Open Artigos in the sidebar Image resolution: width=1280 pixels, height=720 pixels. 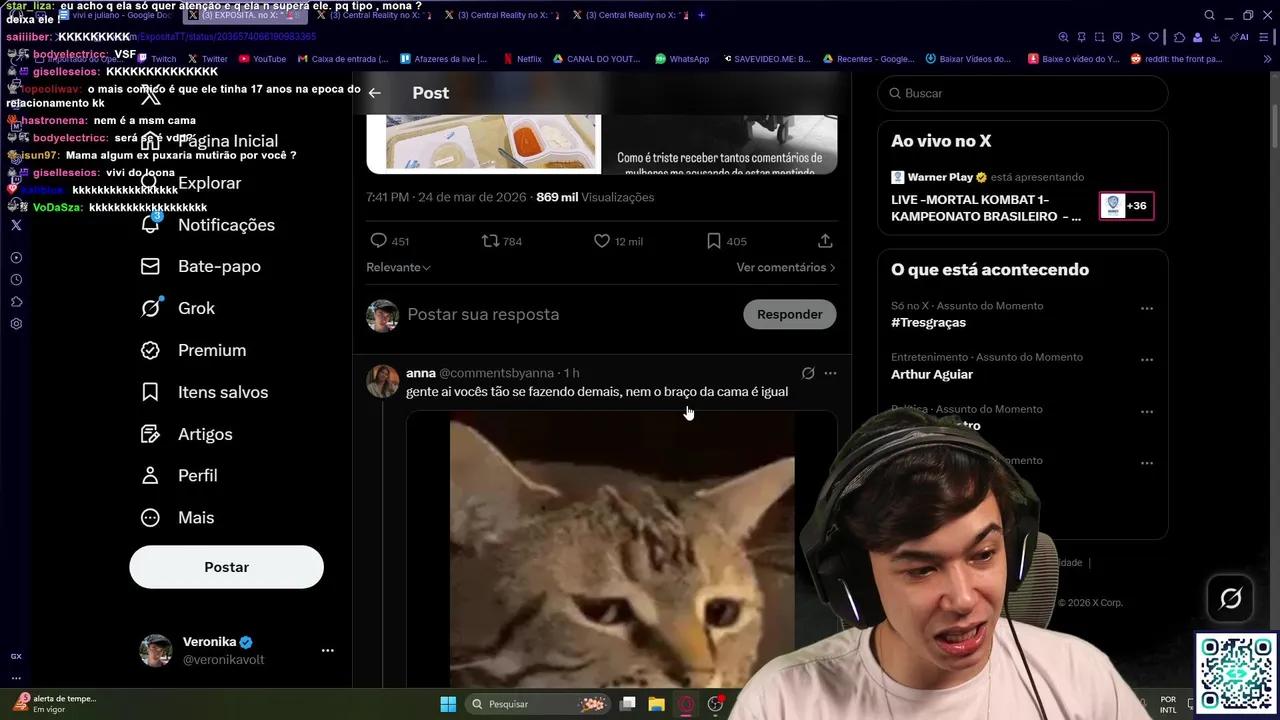click(186, 434)
